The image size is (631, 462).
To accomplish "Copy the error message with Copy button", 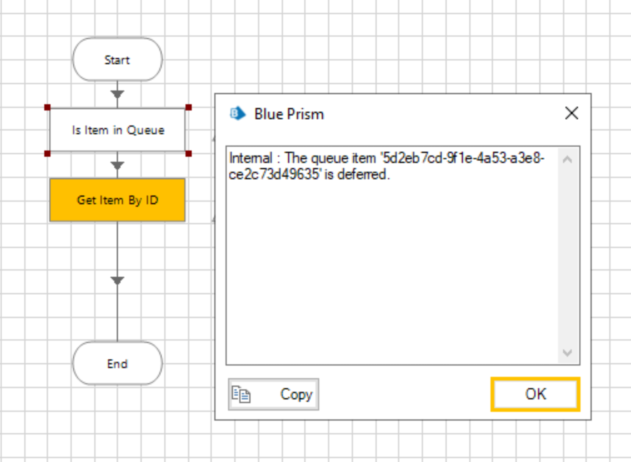I will point(274,394).
